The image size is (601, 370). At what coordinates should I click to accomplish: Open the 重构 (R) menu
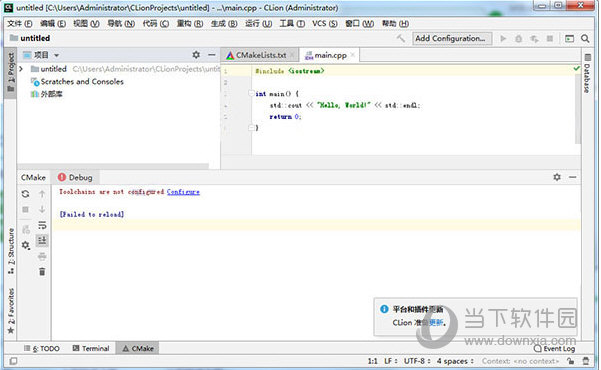click(190, 23)
